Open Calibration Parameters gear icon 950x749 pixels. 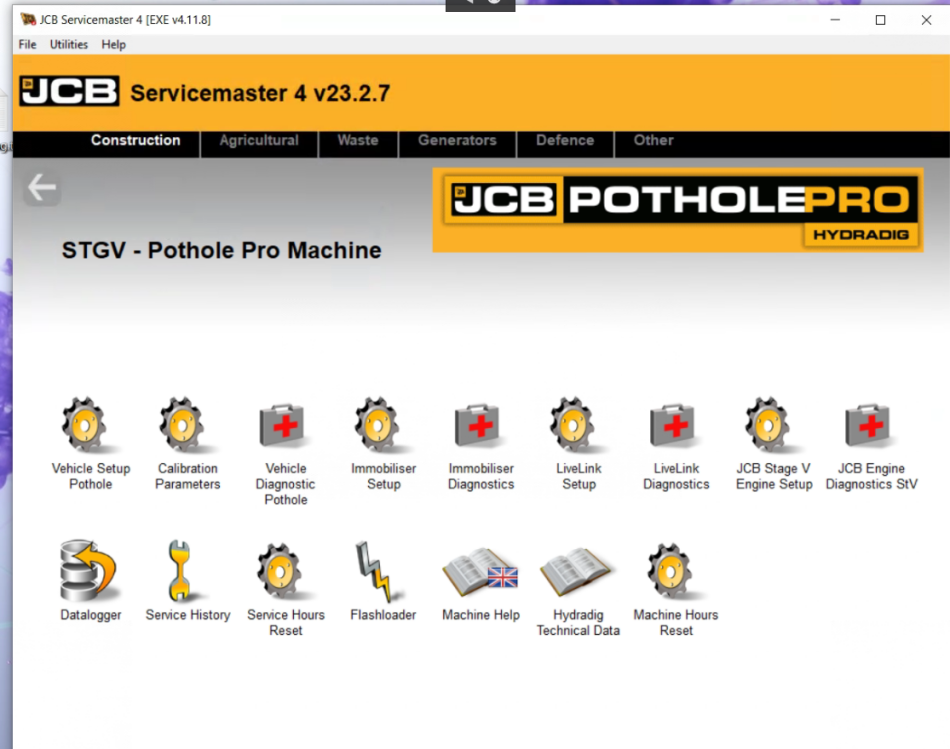click(x=183, y=425)
